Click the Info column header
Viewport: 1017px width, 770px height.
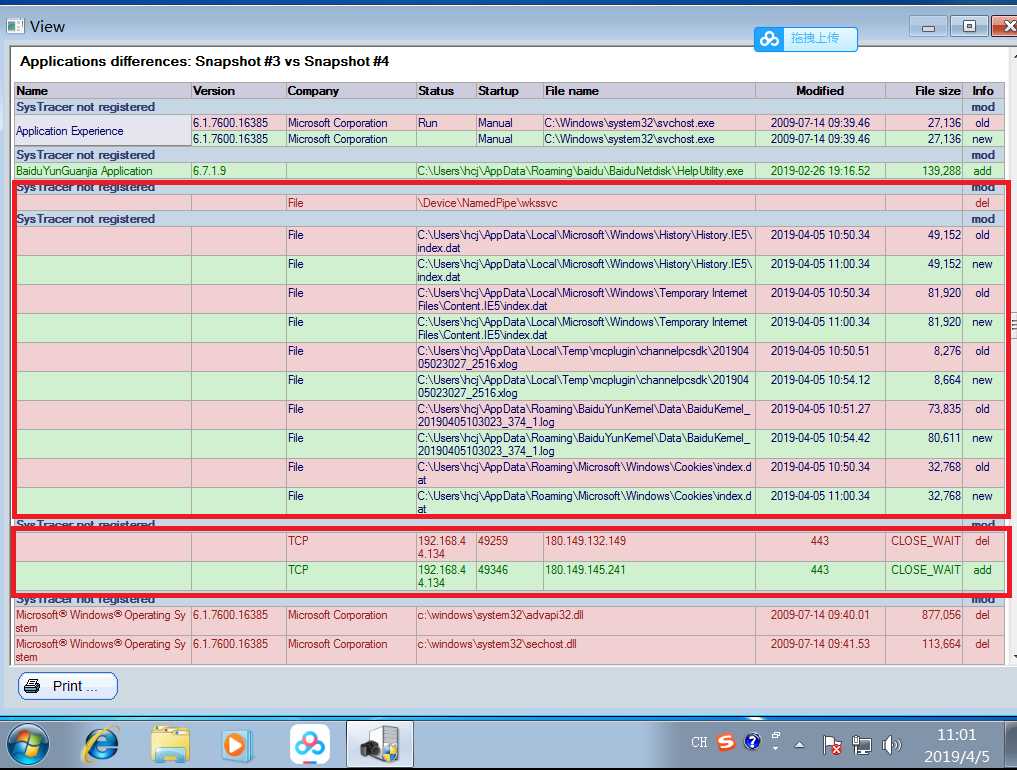coord(983,91)
